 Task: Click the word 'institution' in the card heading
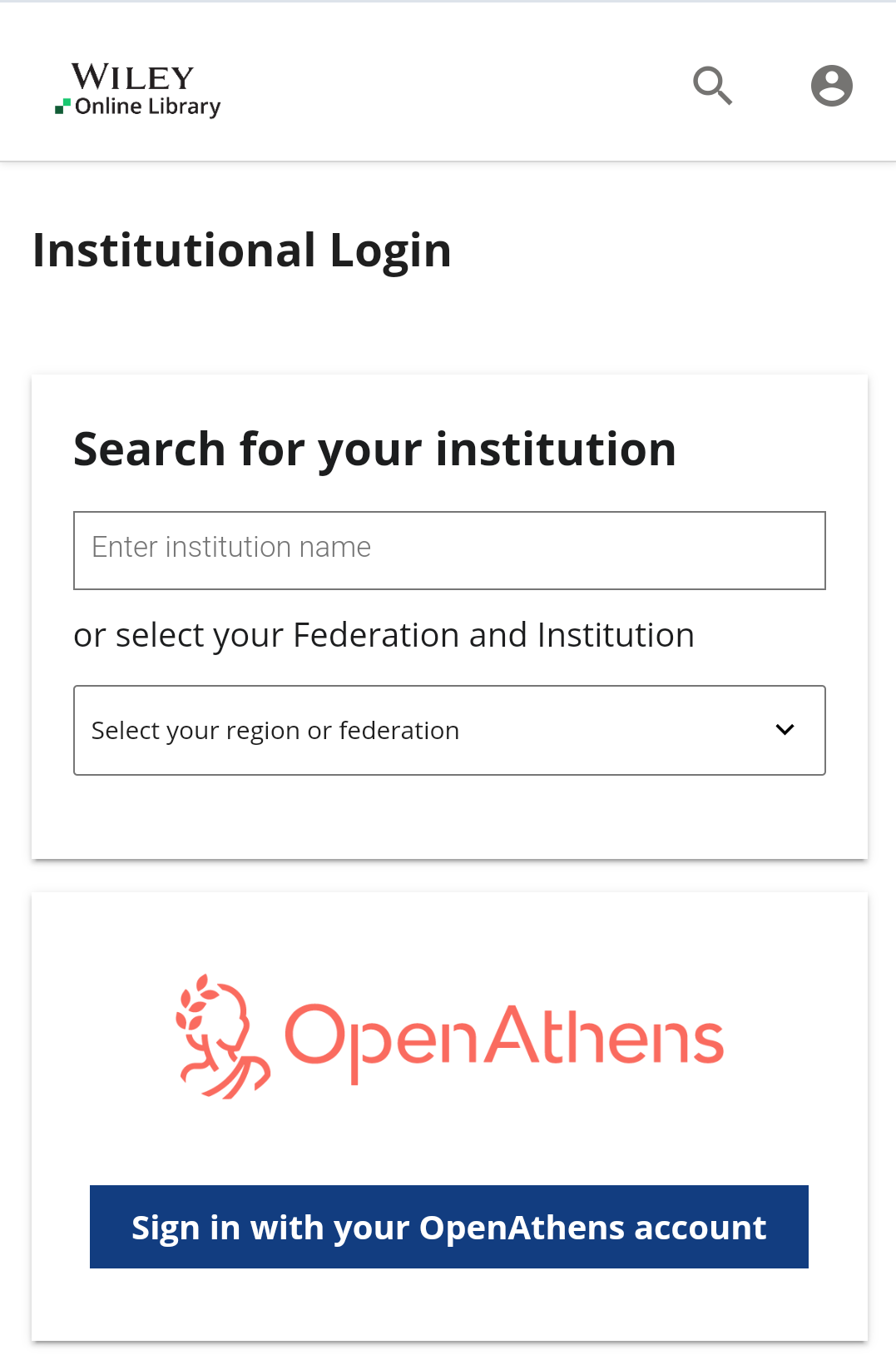point(555,449)
